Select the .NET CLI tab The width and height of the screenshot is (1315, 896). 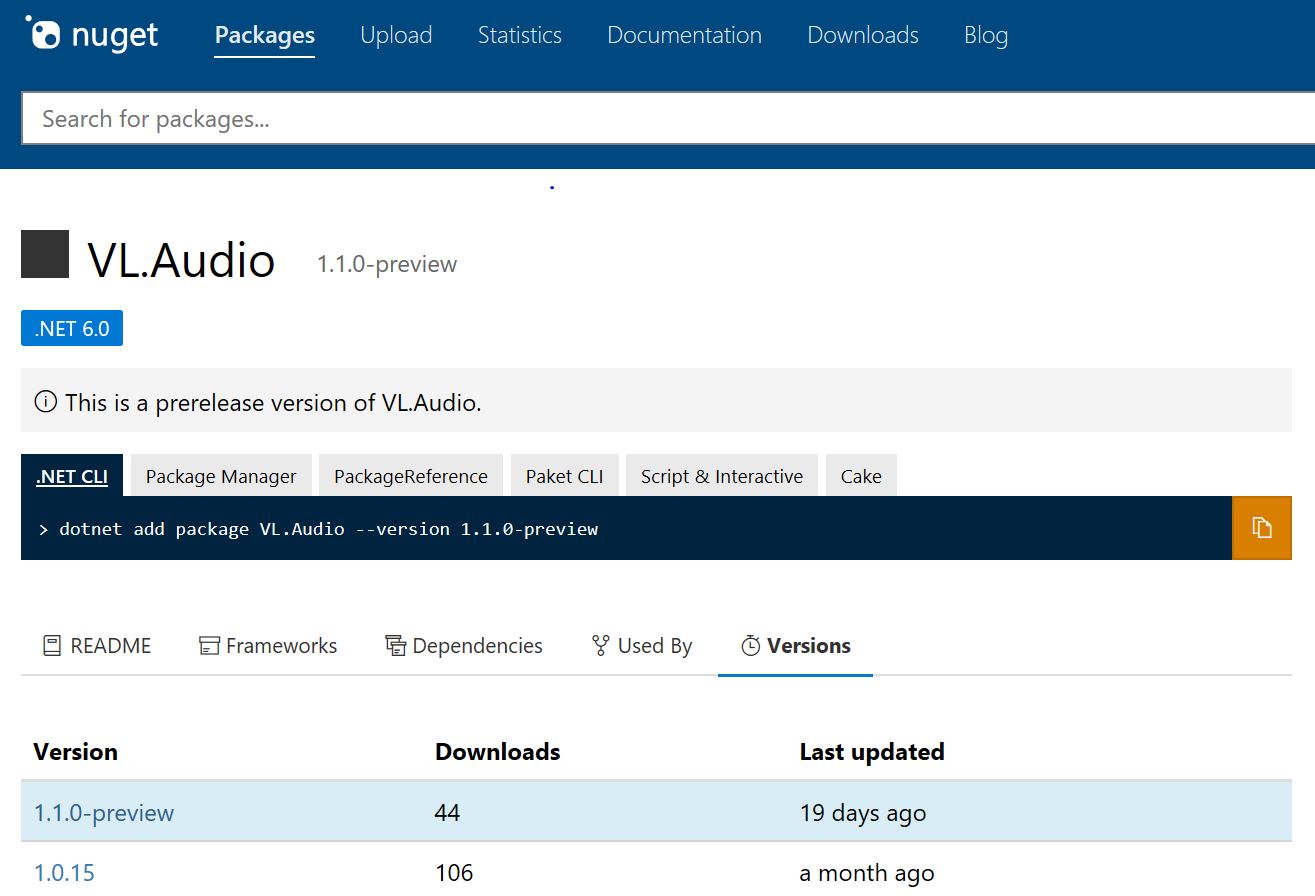pos(72,476)
